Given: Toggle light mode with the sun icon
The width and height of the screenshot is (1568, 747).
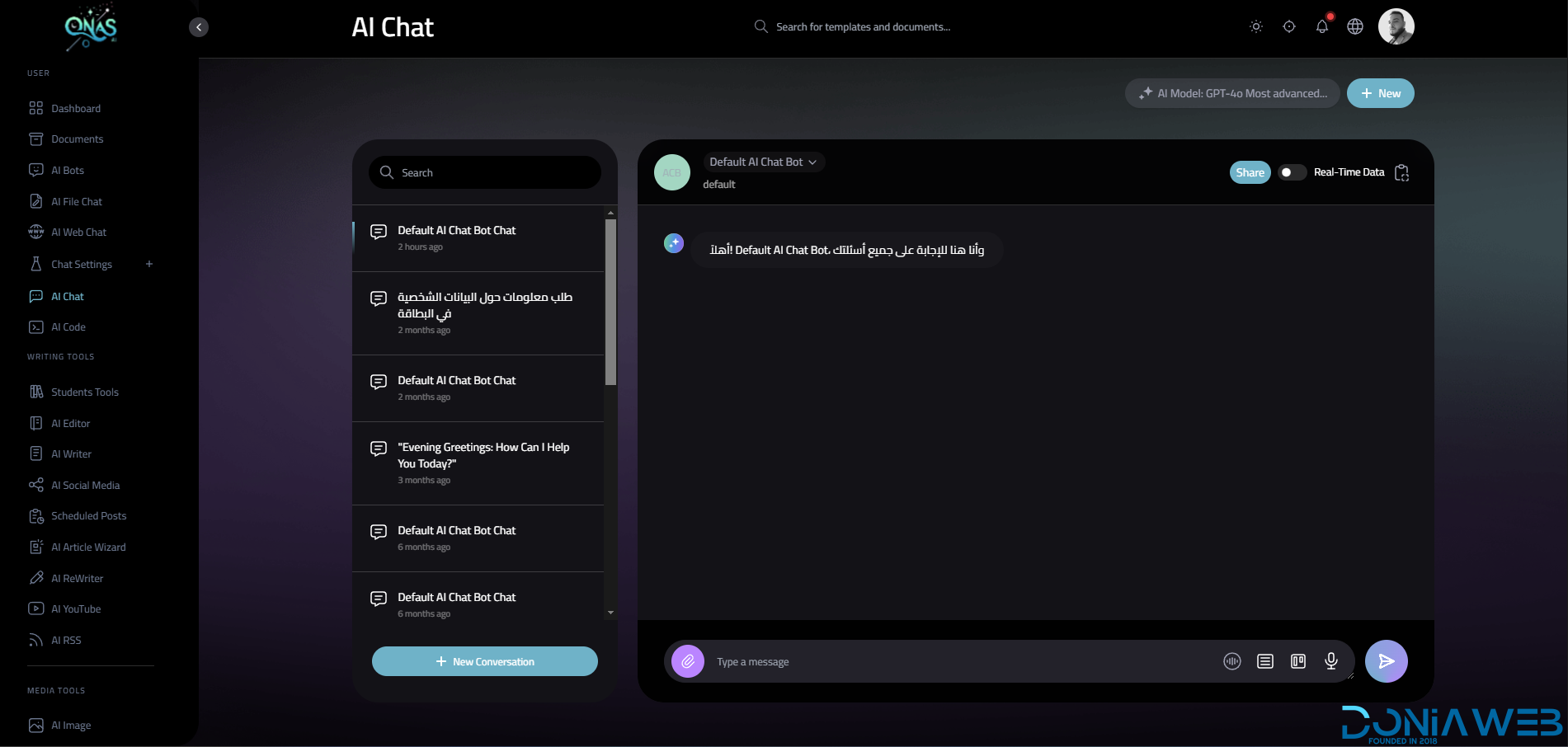Looking at the screenshot, I should (x=1255, y=26).
